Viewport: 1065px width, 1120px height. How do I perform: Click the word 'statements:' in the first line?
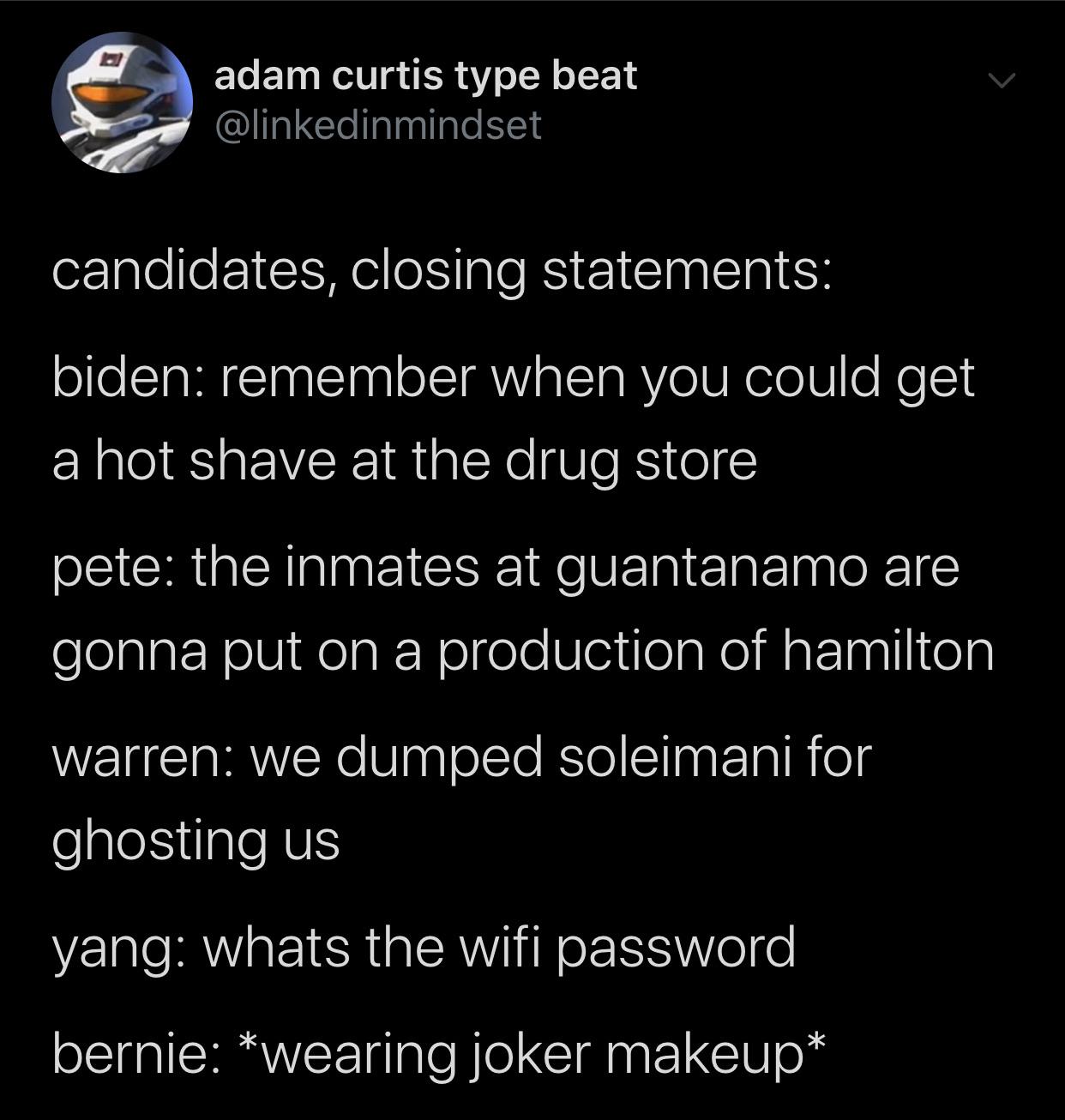pyautogui.click(x=686, y=270)
